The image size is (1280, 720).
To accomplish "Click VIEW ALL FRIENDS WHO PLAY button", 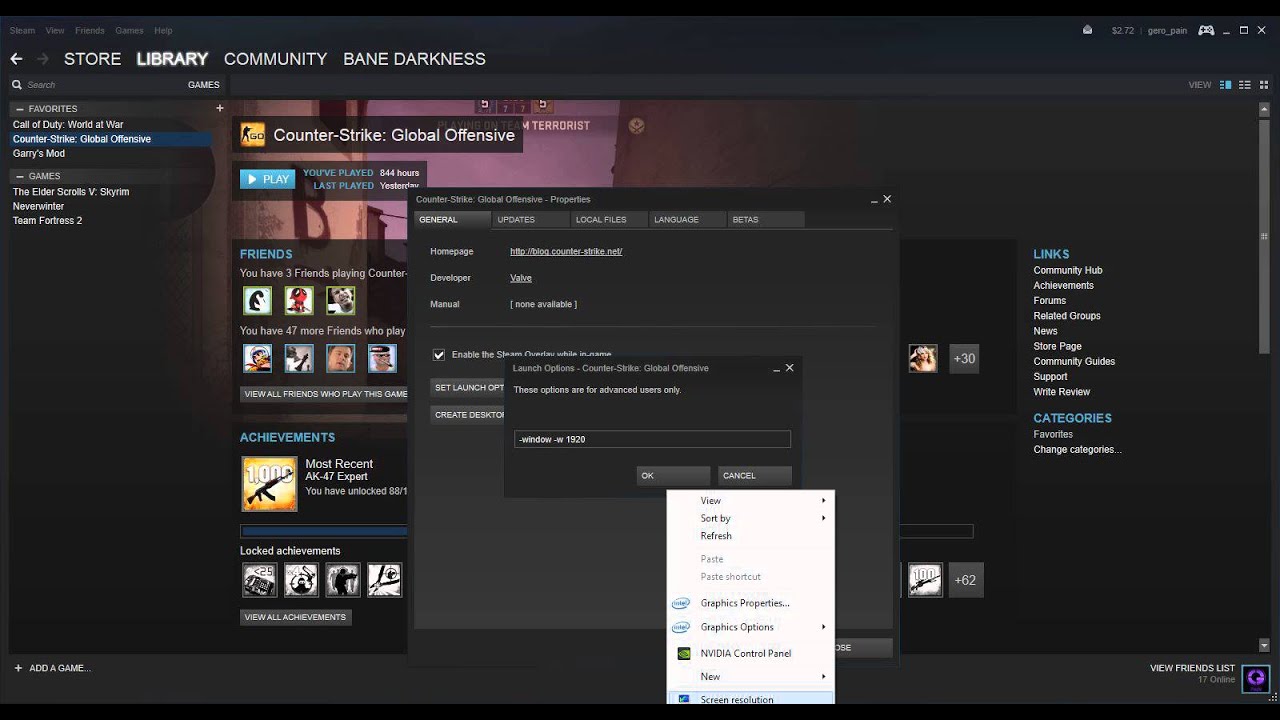I will (325, 394).
